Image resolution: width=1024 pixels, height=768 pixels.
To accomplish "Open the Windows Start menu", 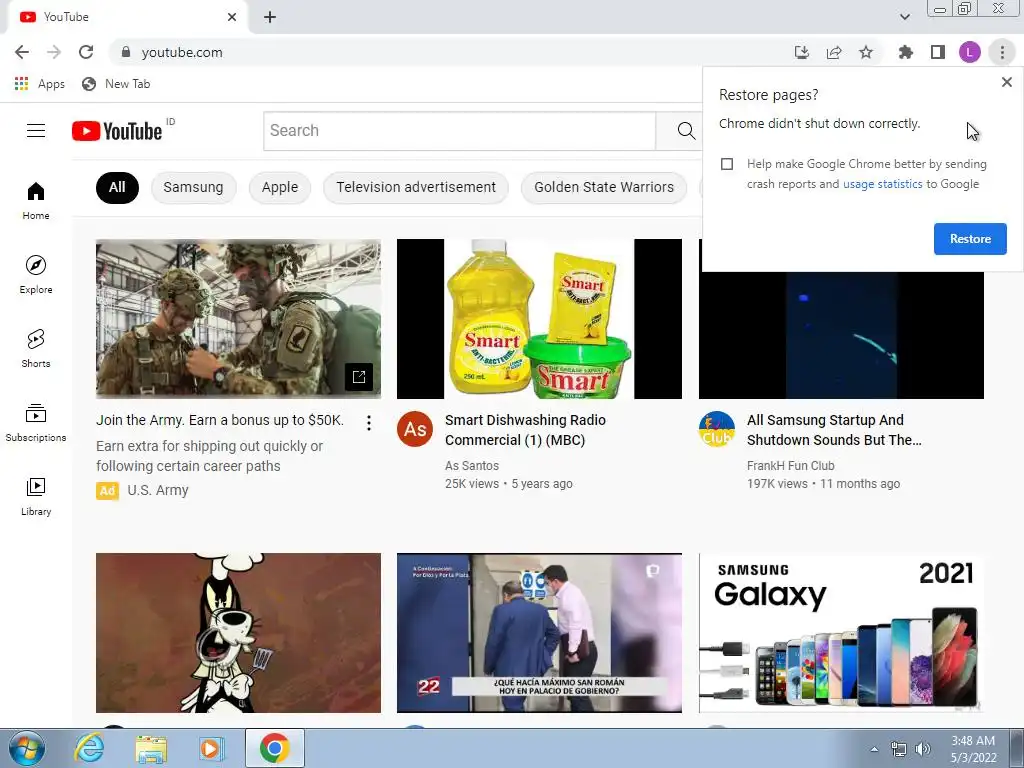I will [26, 748].
